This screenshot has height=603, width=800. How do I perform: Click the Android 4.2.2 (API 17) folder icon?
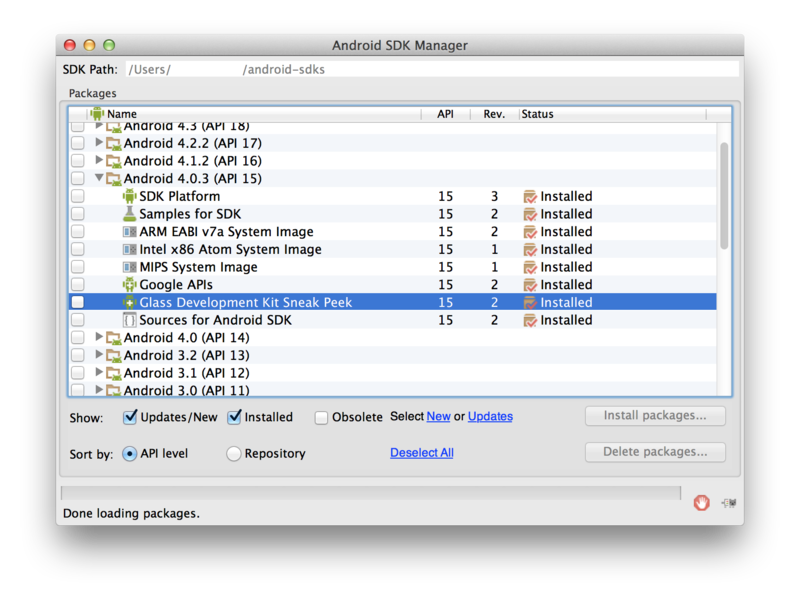(x=114, y=143)
